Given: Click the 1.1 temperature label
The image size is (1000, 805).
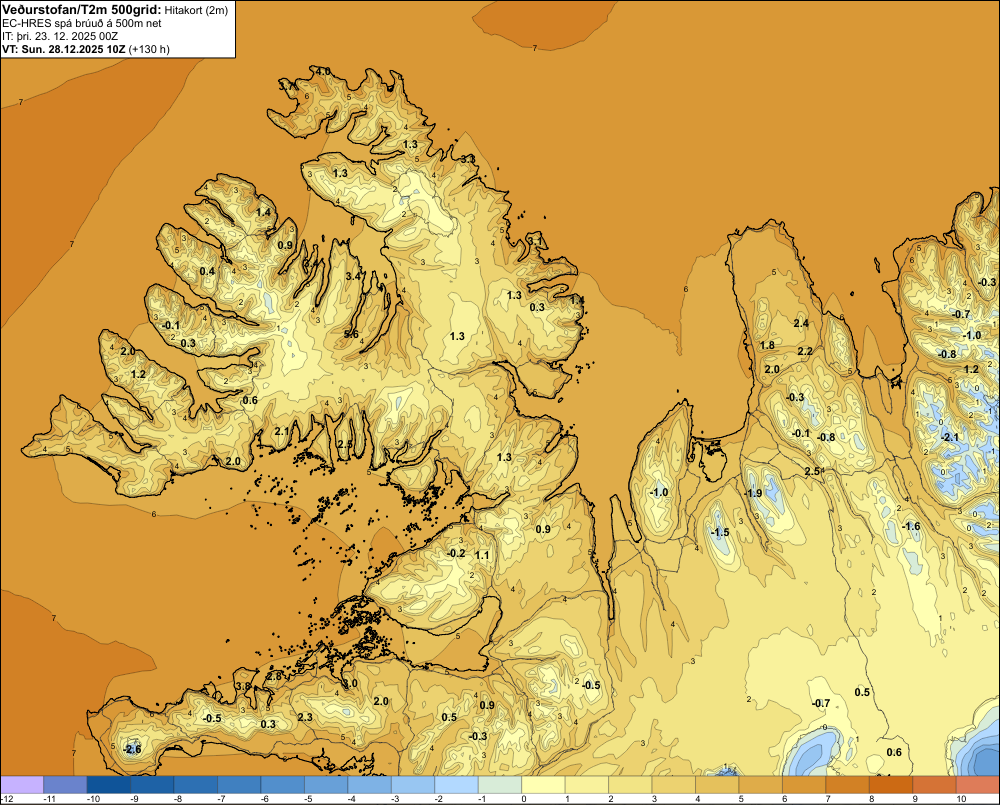Looking at the screenshot, I should coord(482,555).
